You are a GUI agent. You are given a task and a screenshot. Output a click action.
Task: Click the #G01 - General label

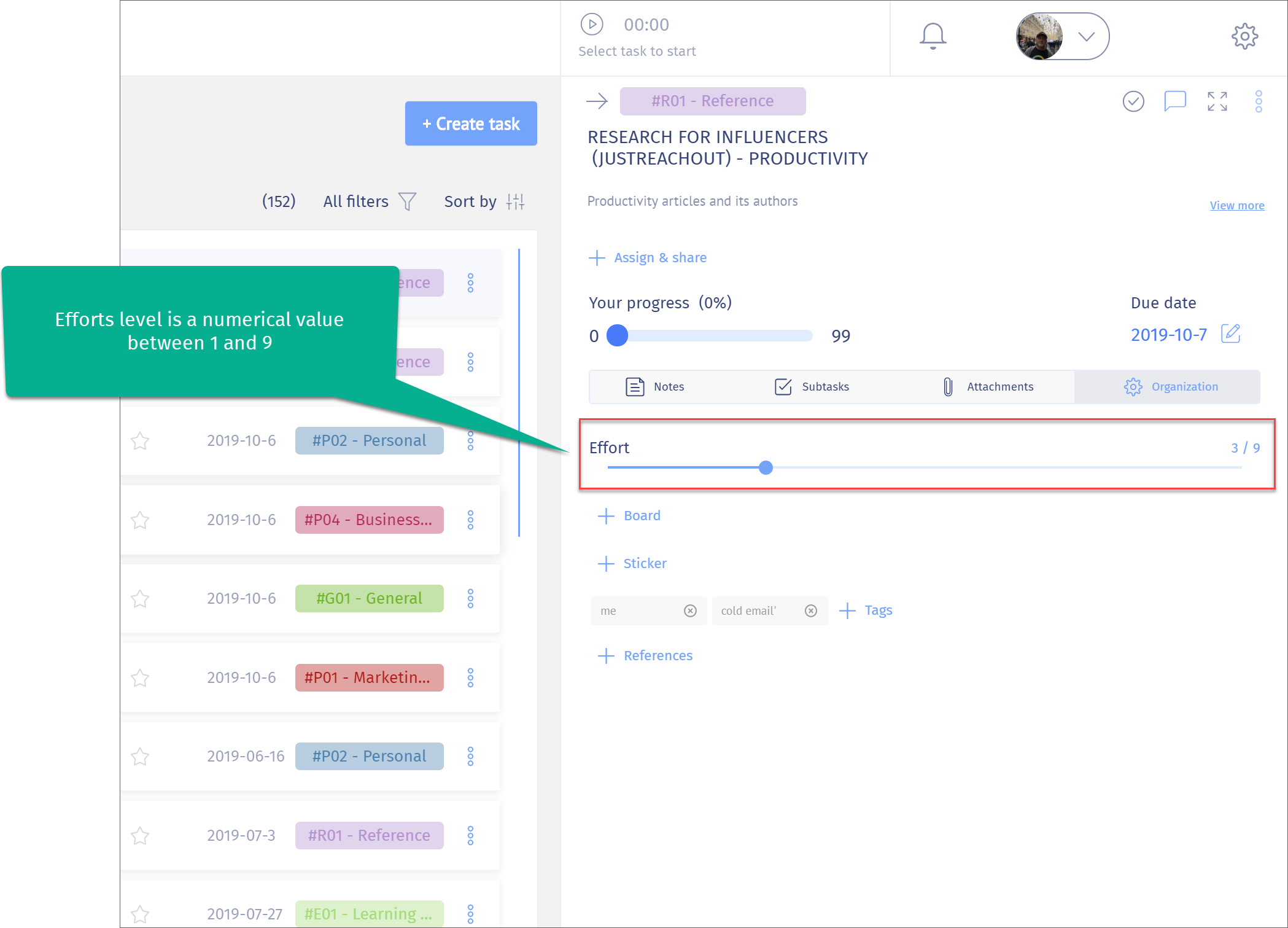[369, 598]
